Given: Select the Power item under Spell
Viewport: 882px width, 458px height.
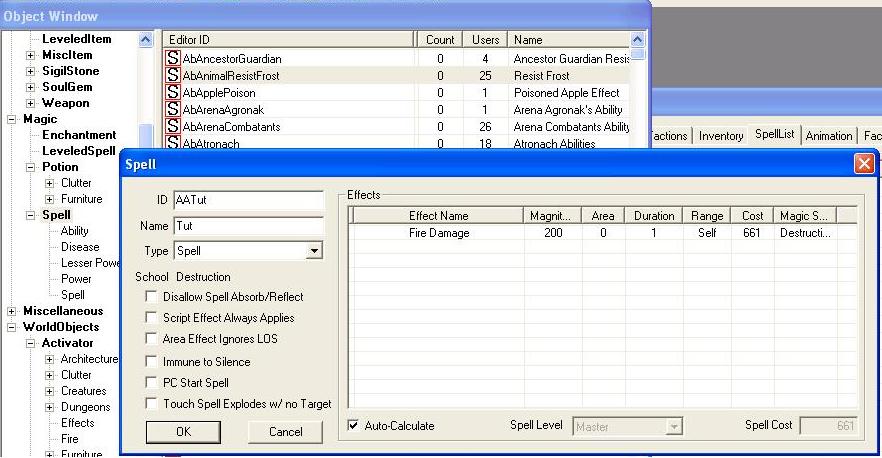Looking at the screenshot, I should pyautogui.click(x=76, y=279).
